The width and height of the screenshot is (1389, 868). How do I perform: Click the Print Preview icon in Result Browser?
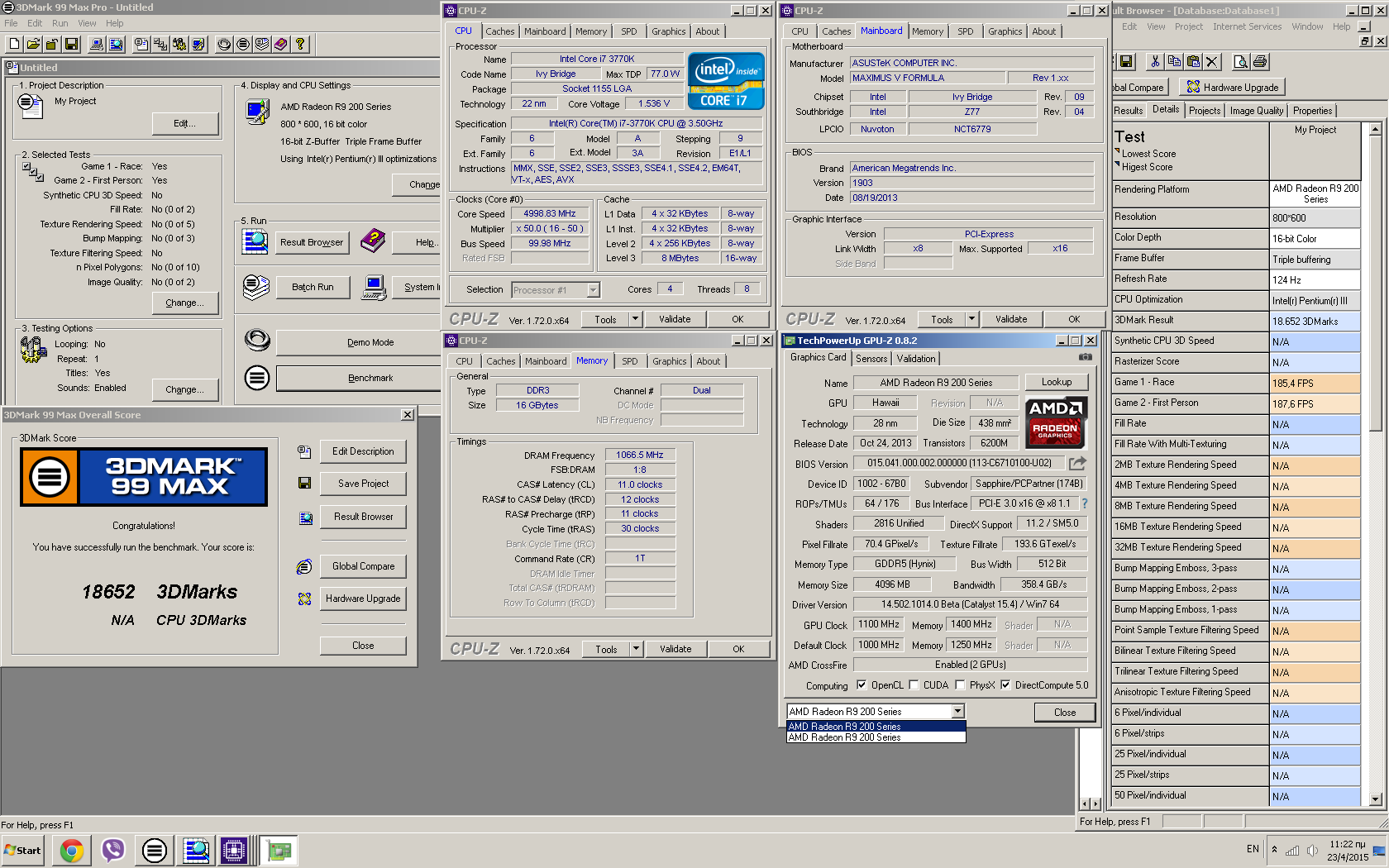point(1240,61)
